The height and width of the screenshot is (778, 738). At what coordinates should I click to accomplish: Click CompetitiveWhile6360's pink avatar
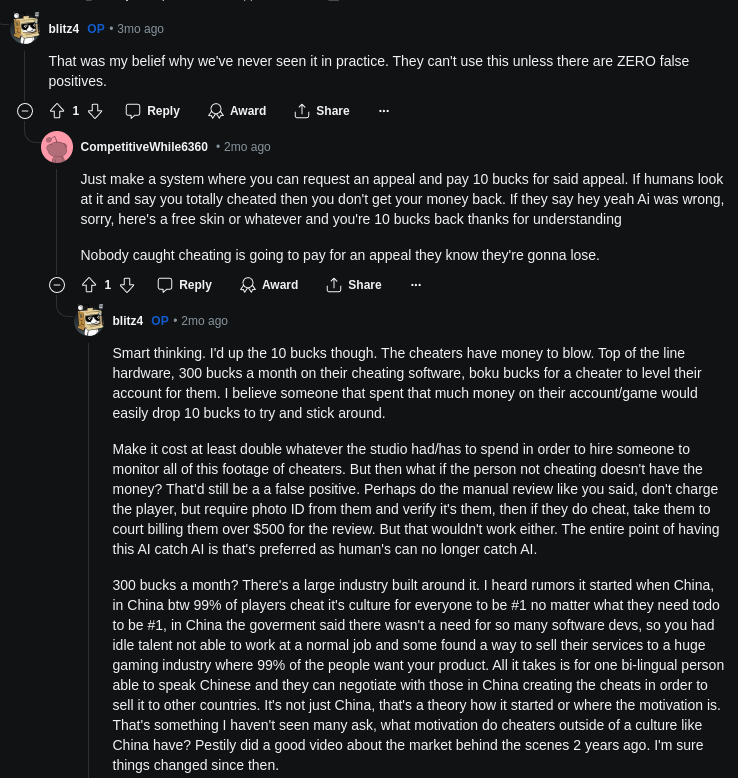57,147
